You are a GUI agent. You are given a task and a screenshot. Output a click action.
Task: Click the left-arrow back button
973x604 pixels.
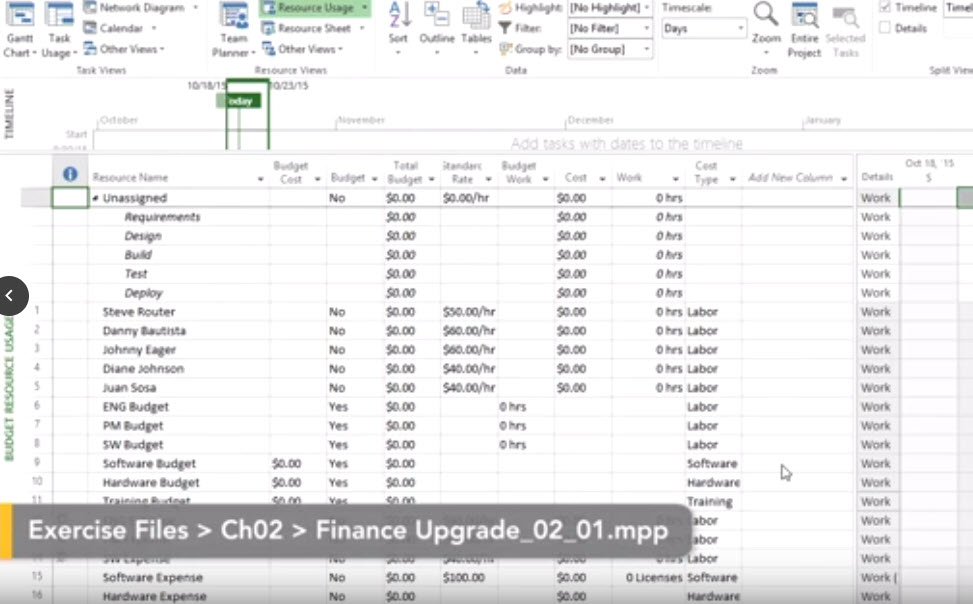[x=10, y=295]
